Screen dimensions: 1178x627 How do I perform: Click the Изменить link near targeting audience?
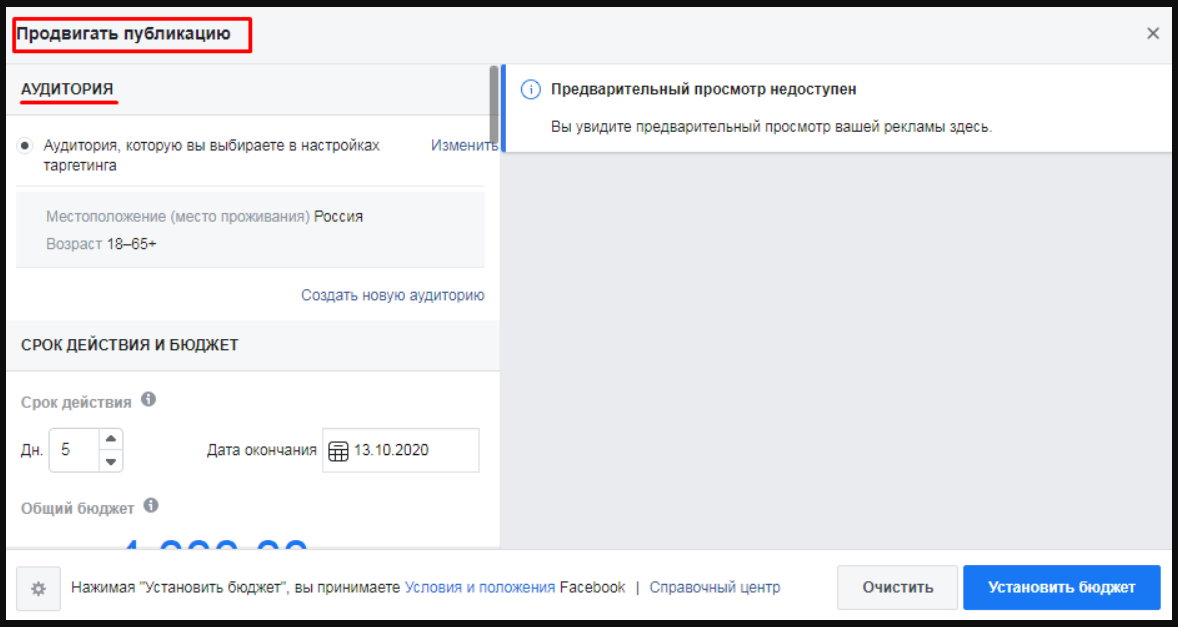(x=465, y=144)
